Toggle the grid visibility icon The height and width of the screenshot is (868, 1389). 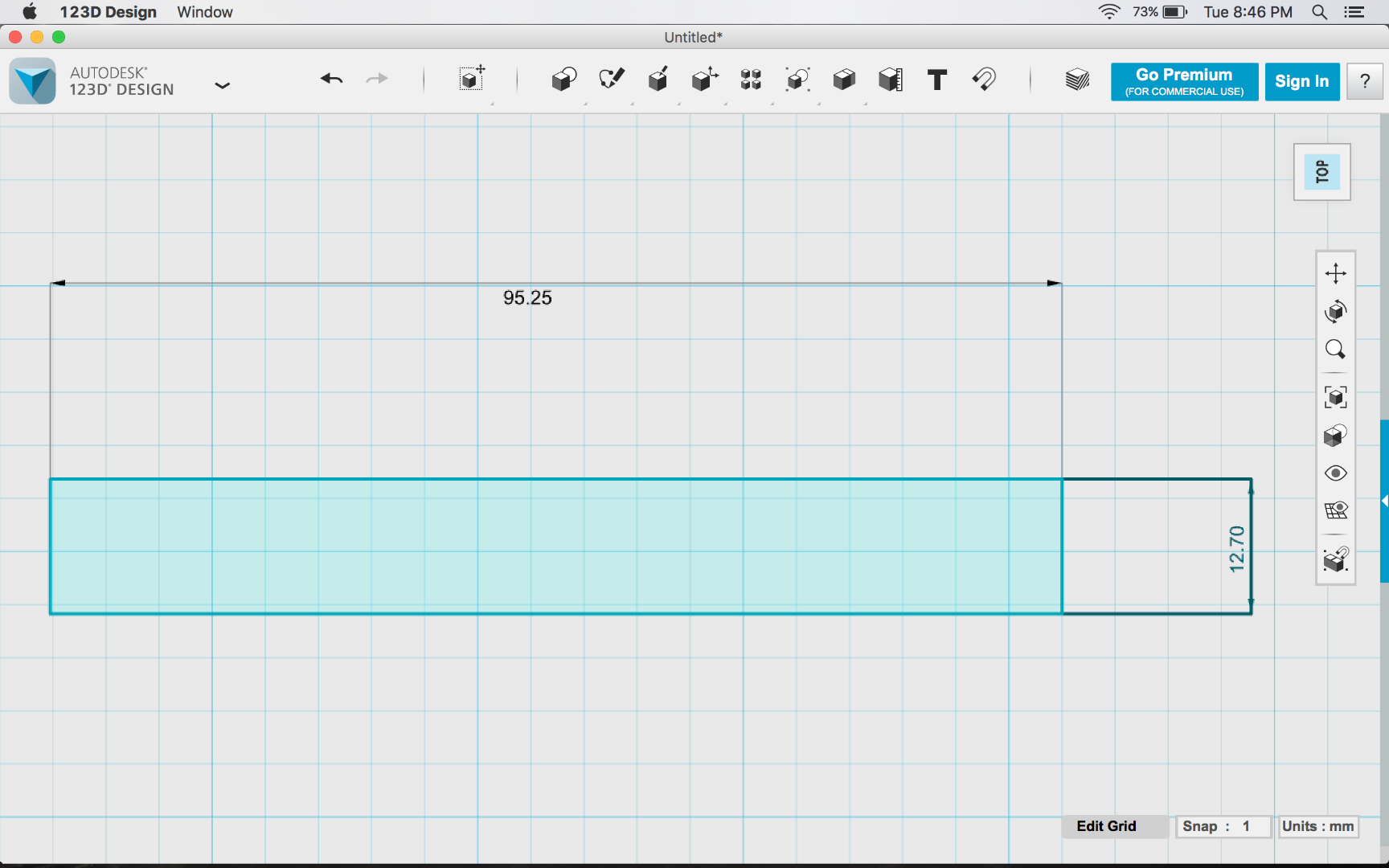[1336, 510]
